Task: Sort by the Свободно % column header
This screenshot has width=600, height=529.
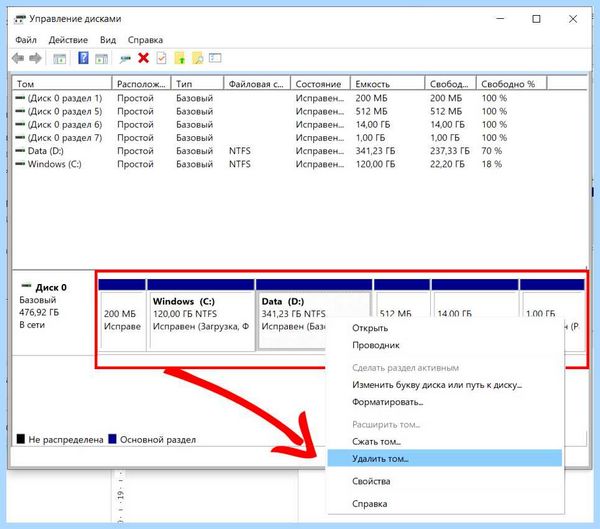Action: tap(512, 83)
